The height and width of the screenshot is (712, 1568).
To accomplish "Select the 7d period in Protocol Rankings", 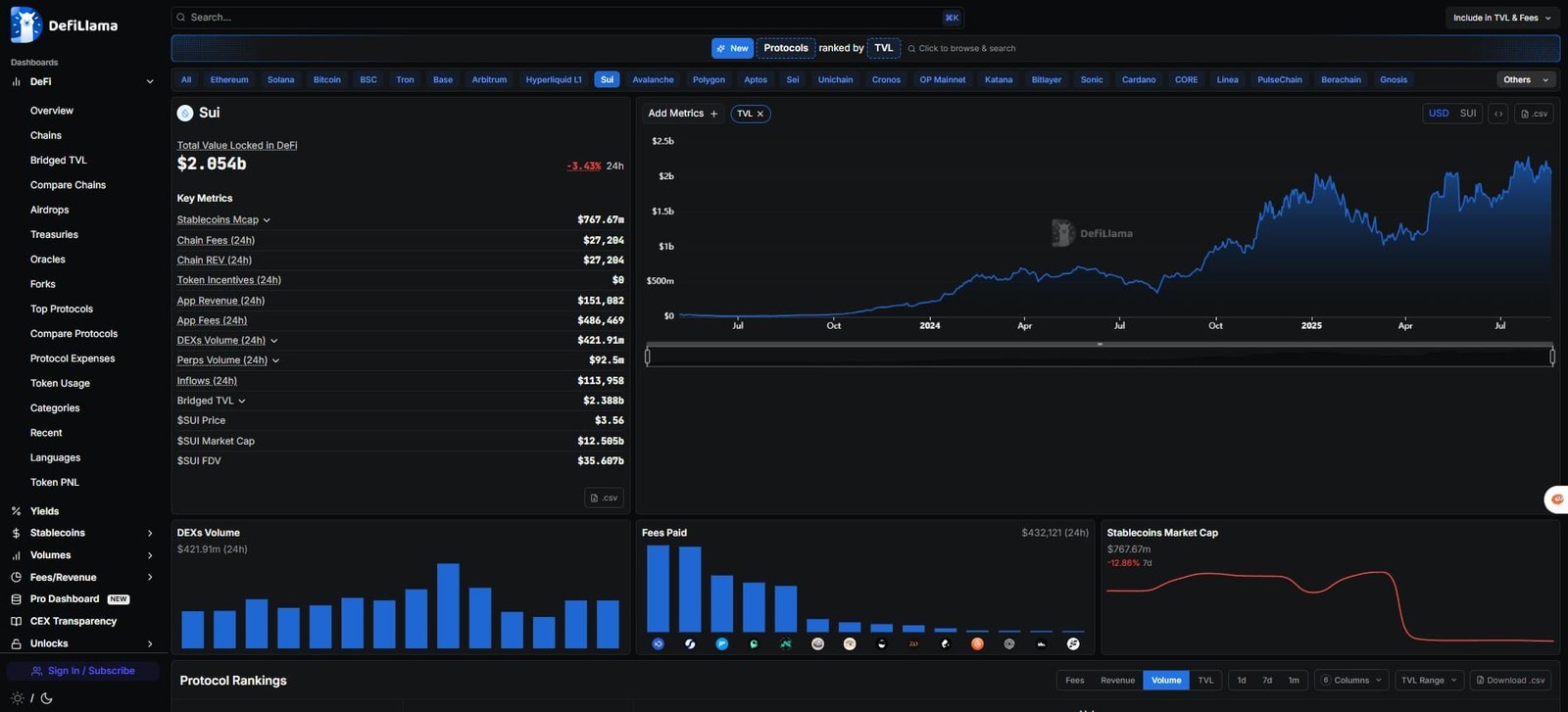I will pos(1267,680).
